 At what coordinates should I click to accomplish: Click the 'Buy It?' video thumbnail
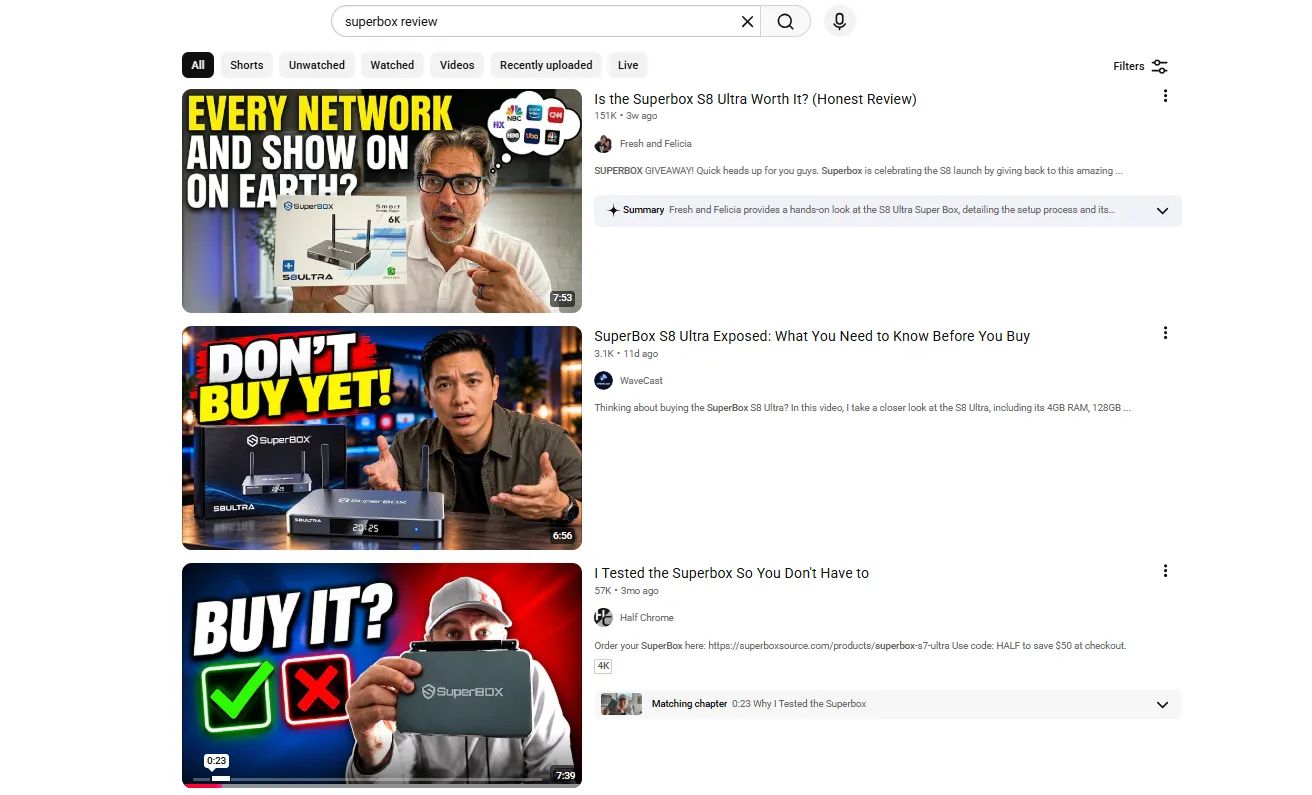[x=382, y=675]
